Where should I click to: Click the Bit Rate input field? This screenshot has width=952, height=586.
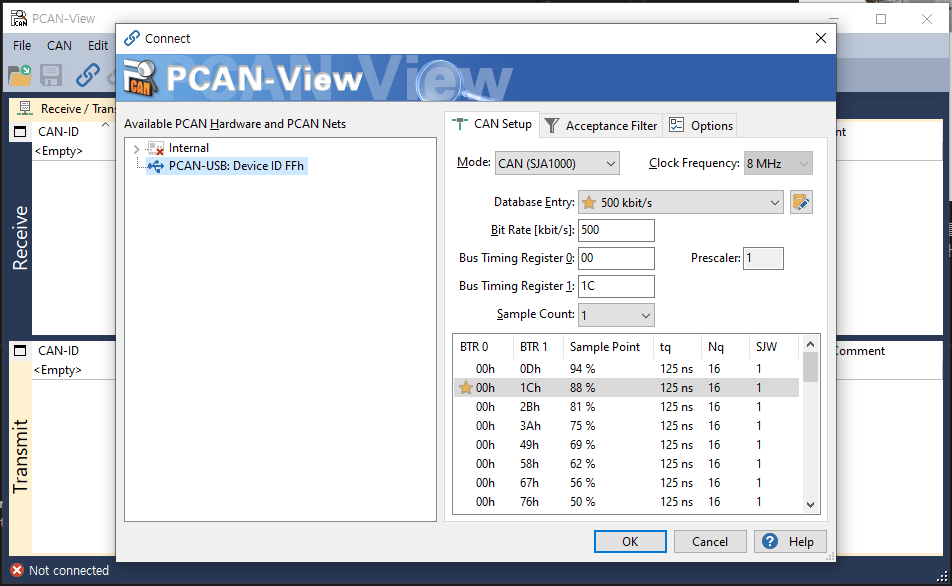[x=616, y=230]
